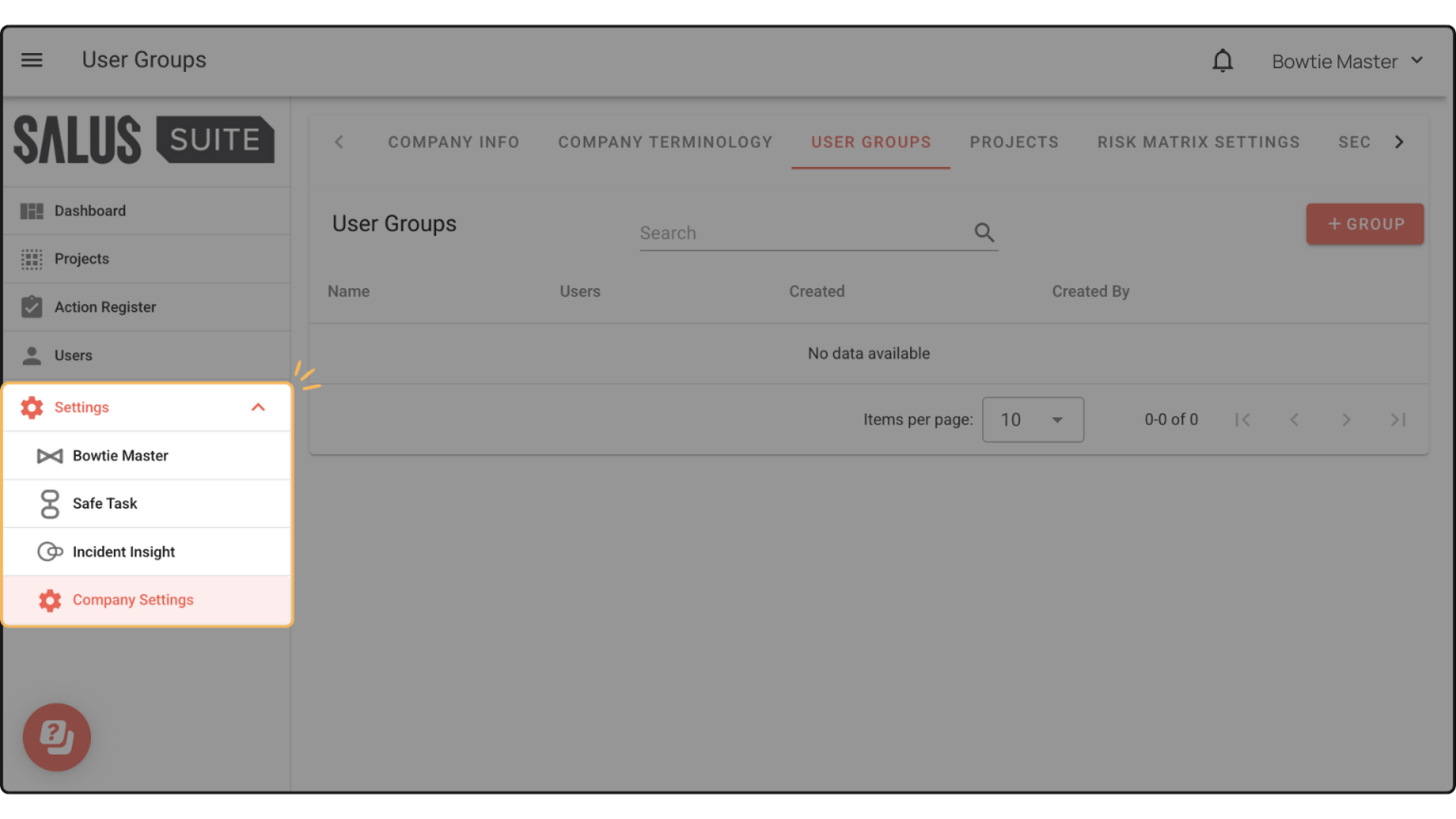Open the Safe Task icon

[x=50, y=503]
